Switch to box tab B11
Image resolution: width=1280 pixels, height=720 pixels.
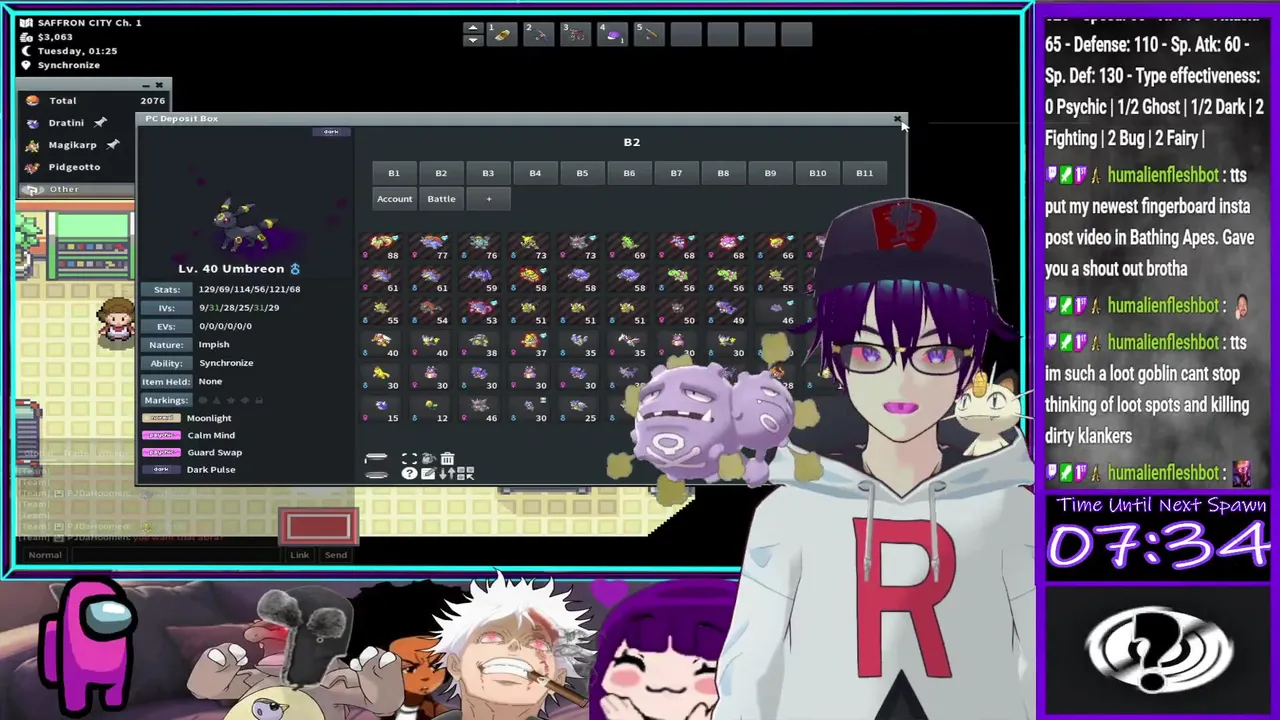[864, 173]
